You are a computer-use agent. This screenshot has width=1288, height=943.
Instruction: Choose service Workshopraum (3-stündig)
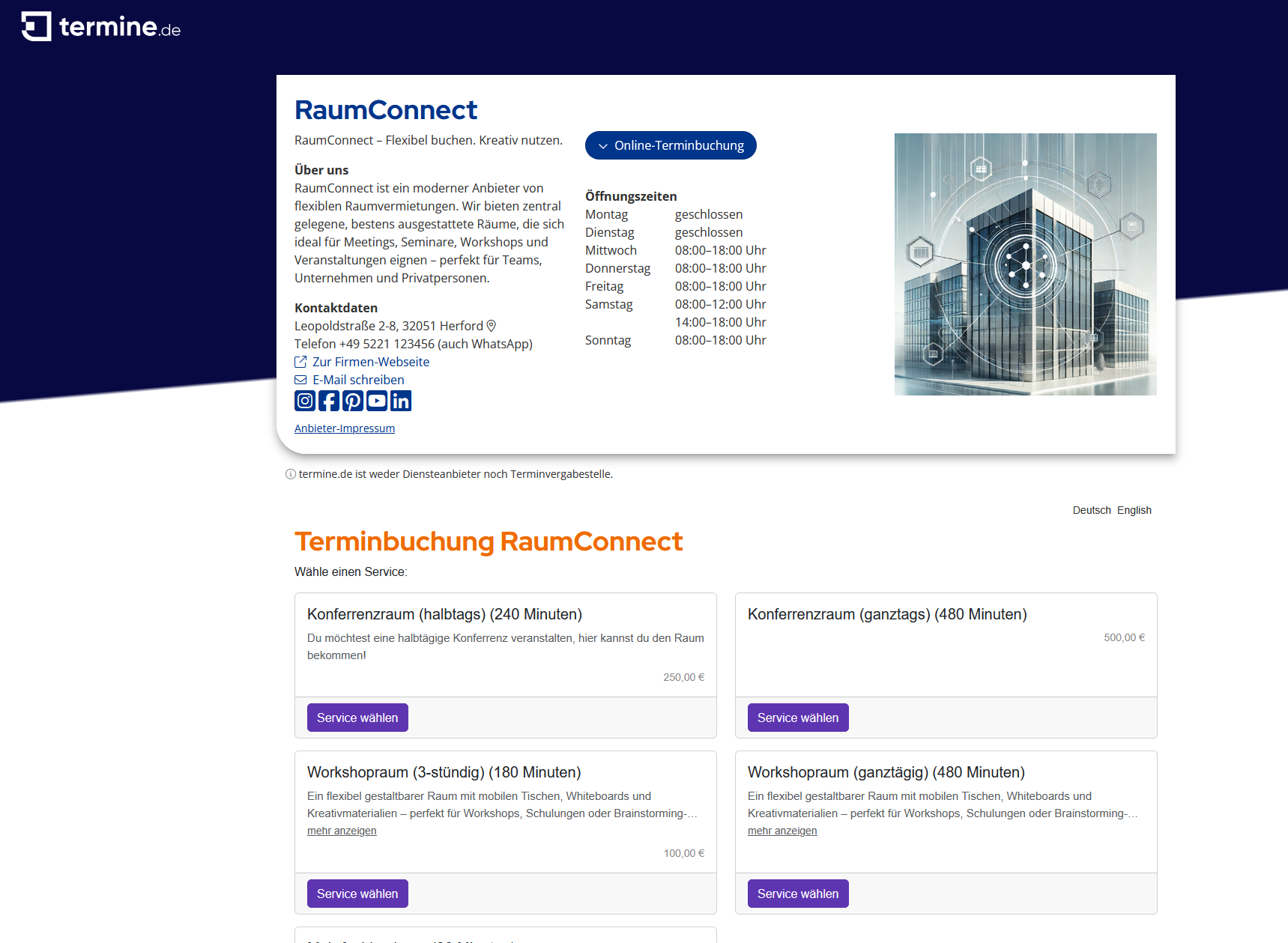(357, 894)
